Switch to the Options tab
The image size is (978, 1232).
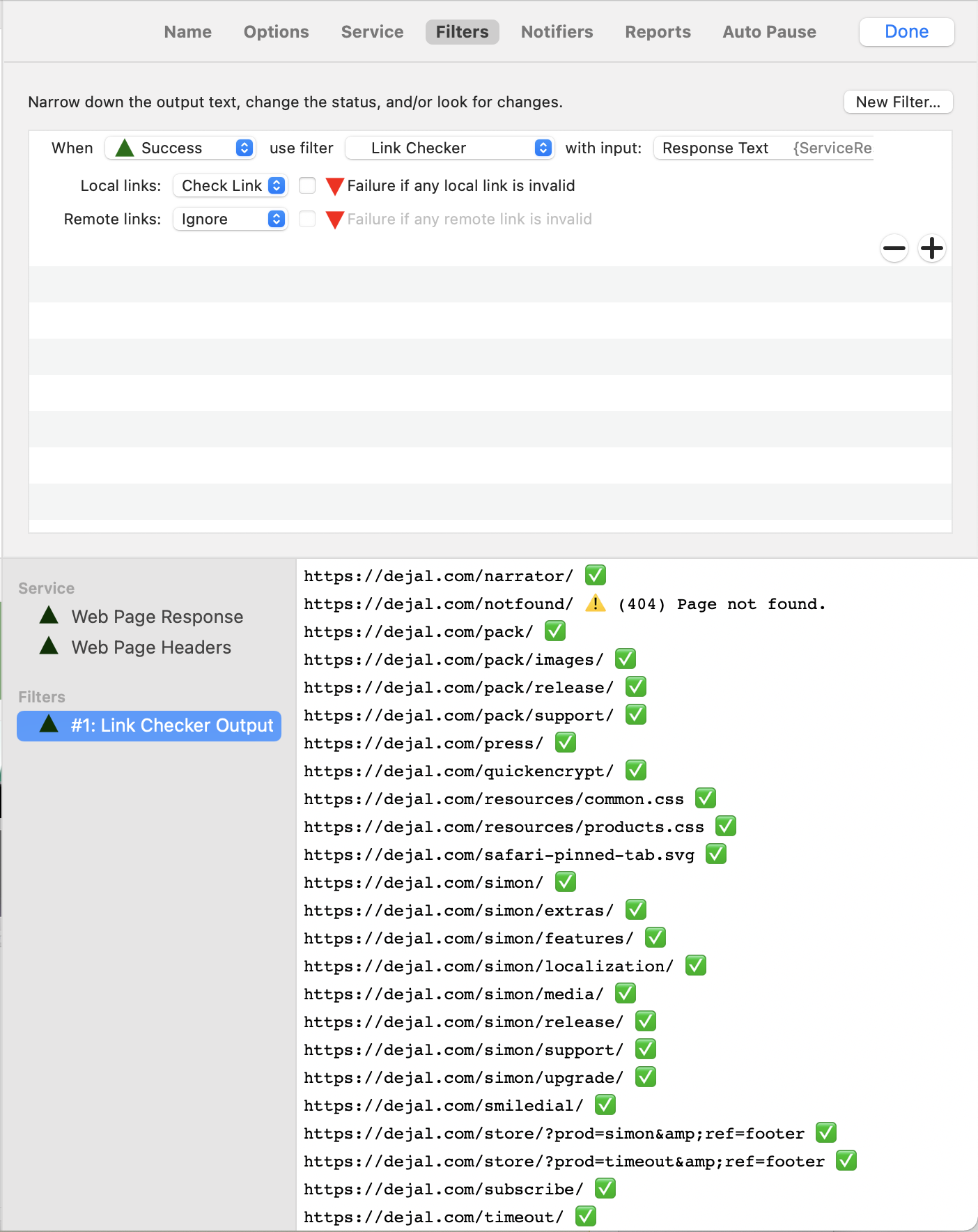click(277, 32)
